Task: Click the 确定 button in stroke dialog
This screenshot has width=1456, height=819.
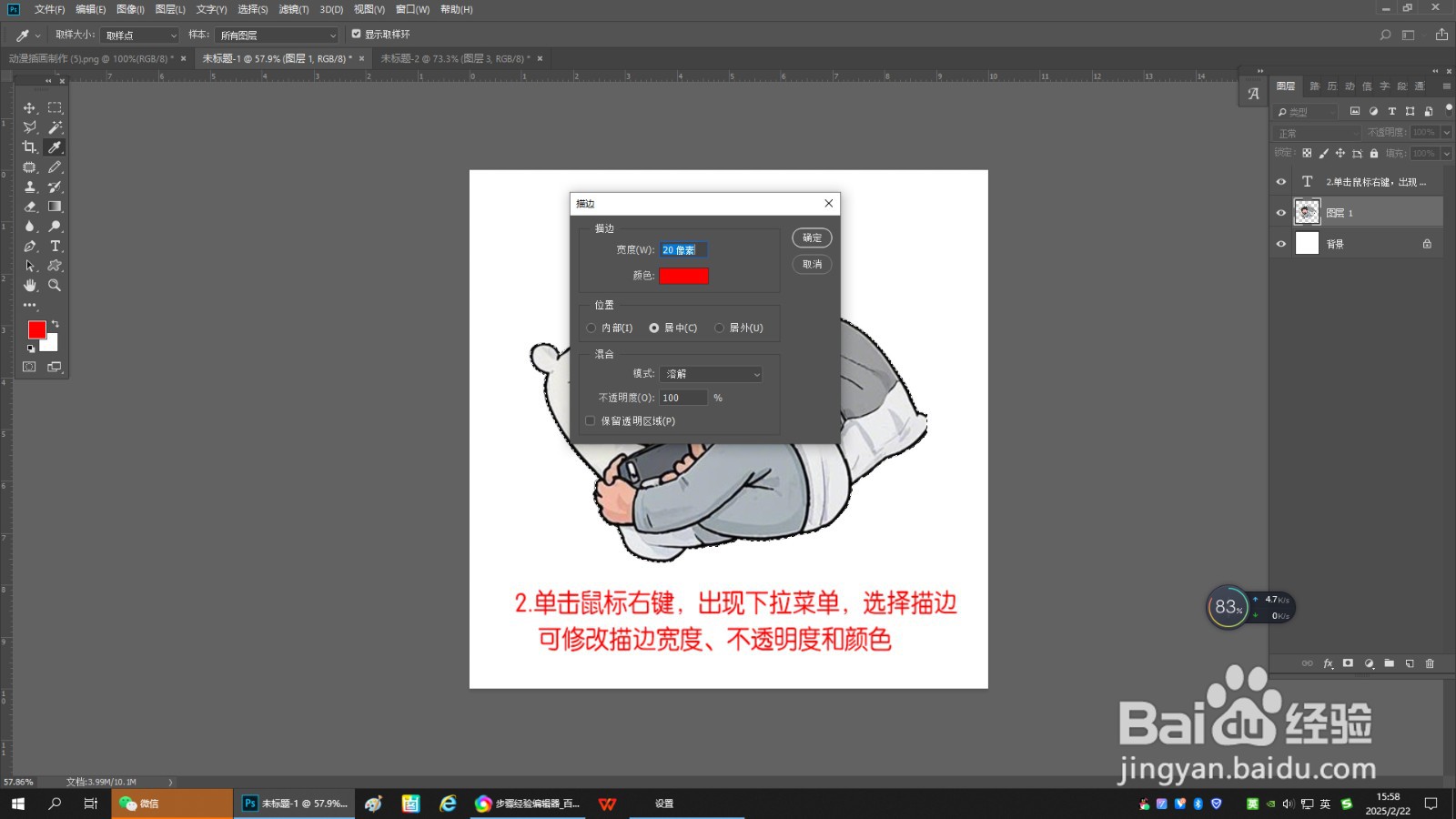Action: [811, 238]
